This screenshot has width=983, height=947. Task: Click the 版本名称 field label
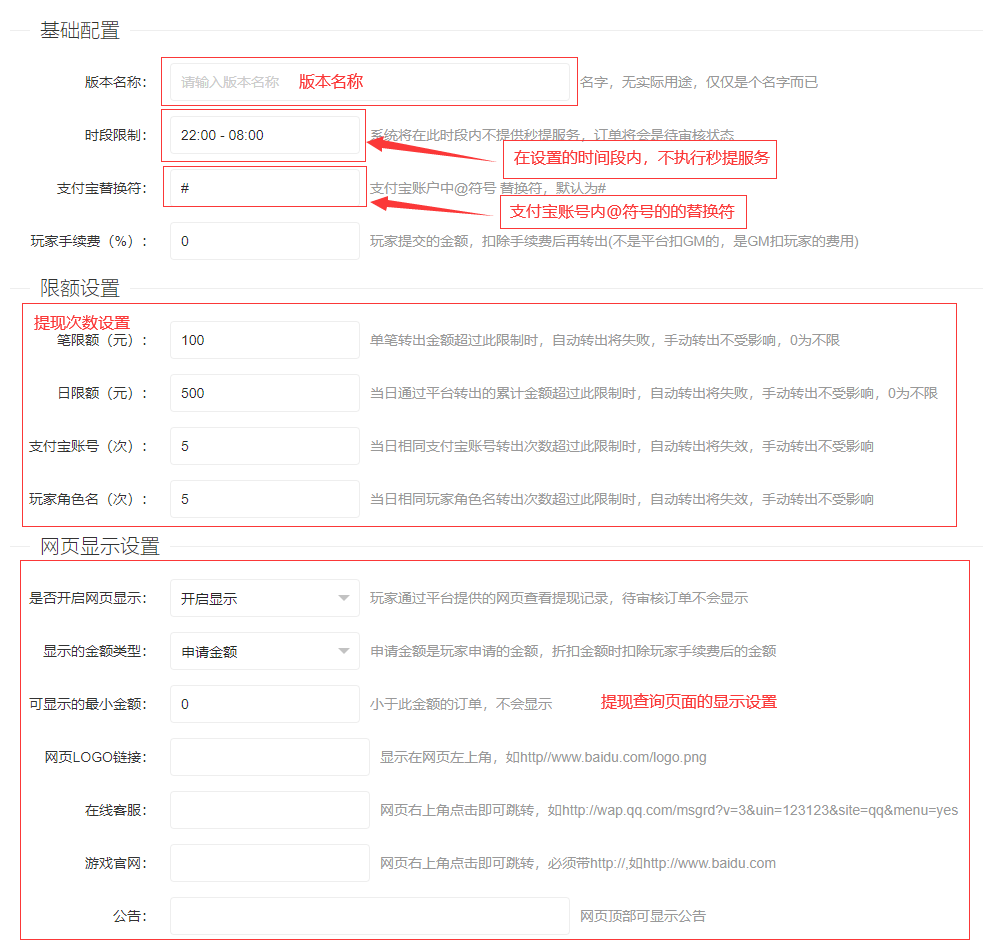pos(115,82)
